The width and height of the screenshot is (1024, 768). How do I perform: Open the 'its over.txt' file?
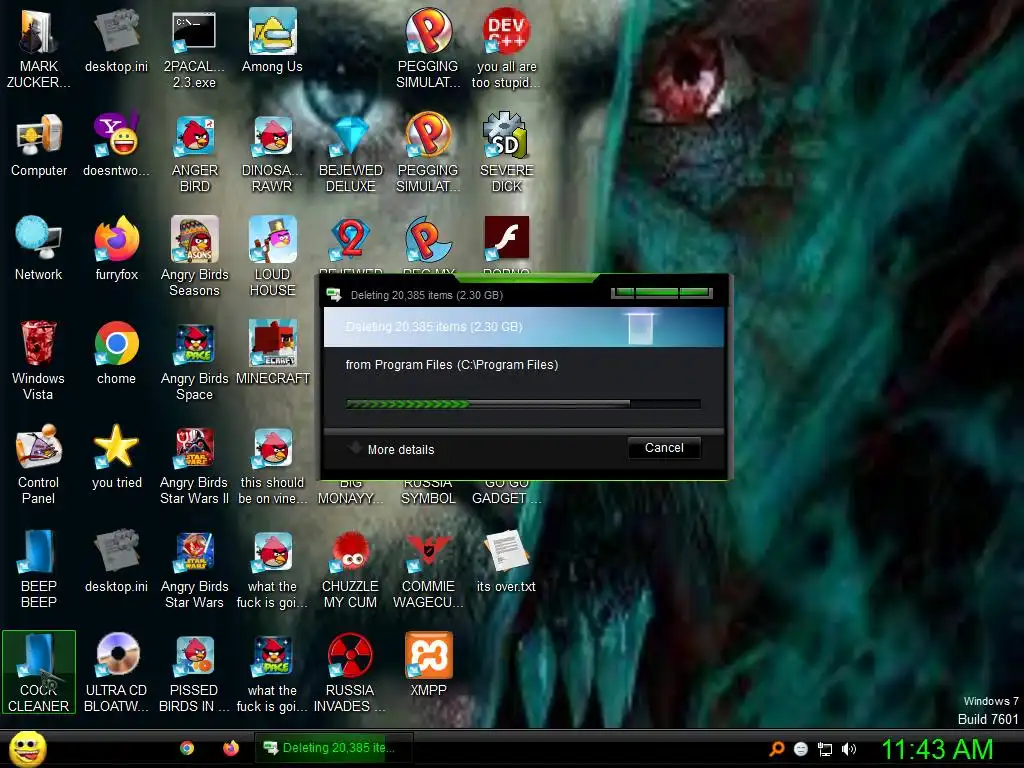pyautogui.click(x=506, y=562)
